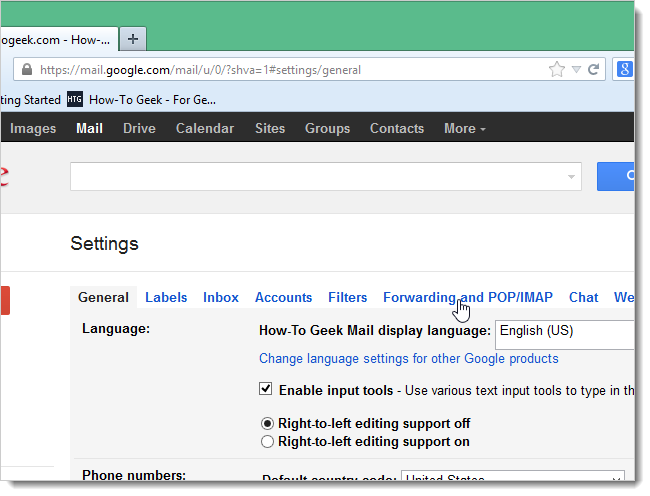Show search options arrow in Gmail search box
Image resolution: width=650 pixels, height=496 pixels.
[572, 177]
